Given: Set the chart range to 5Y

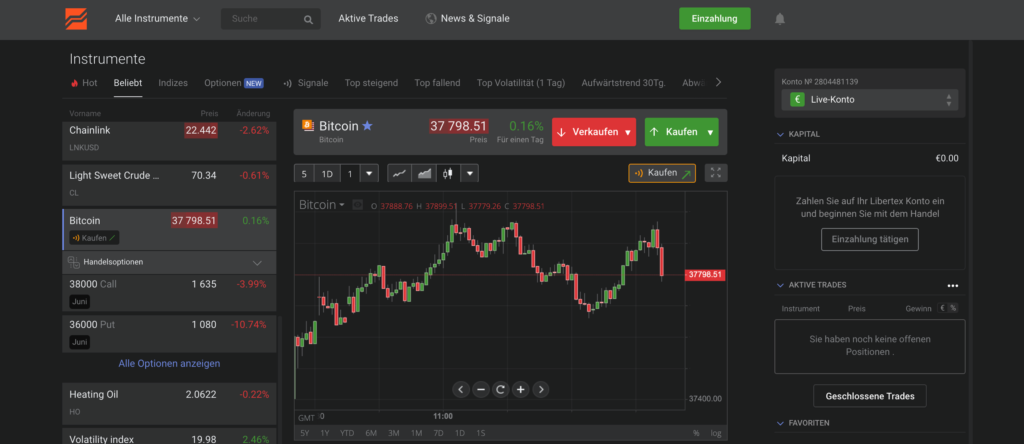Looking at the screenshot, I should click(304, 433).
